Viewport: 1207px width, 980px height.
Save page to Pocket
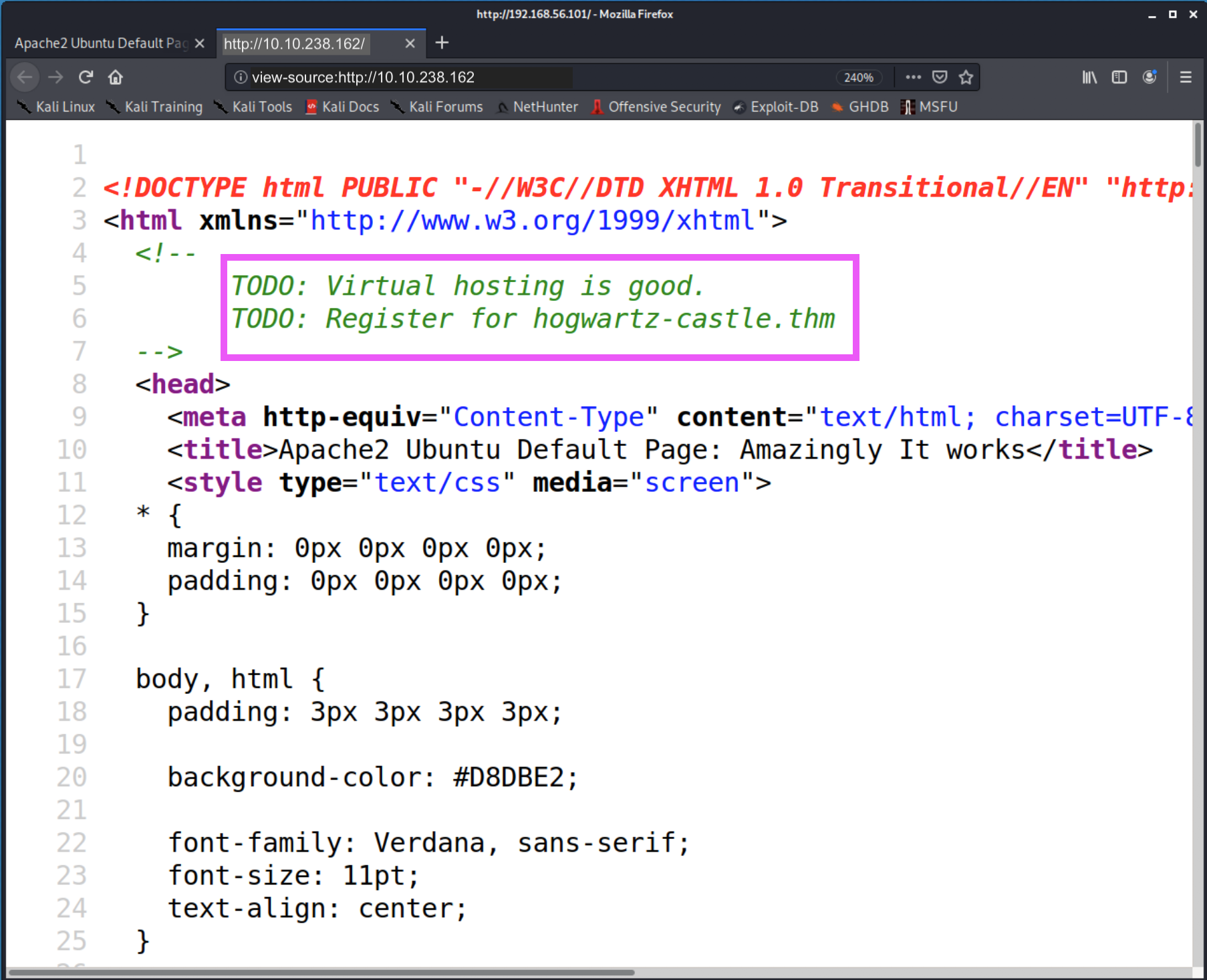pyautogui.click(x=940, y=78)
